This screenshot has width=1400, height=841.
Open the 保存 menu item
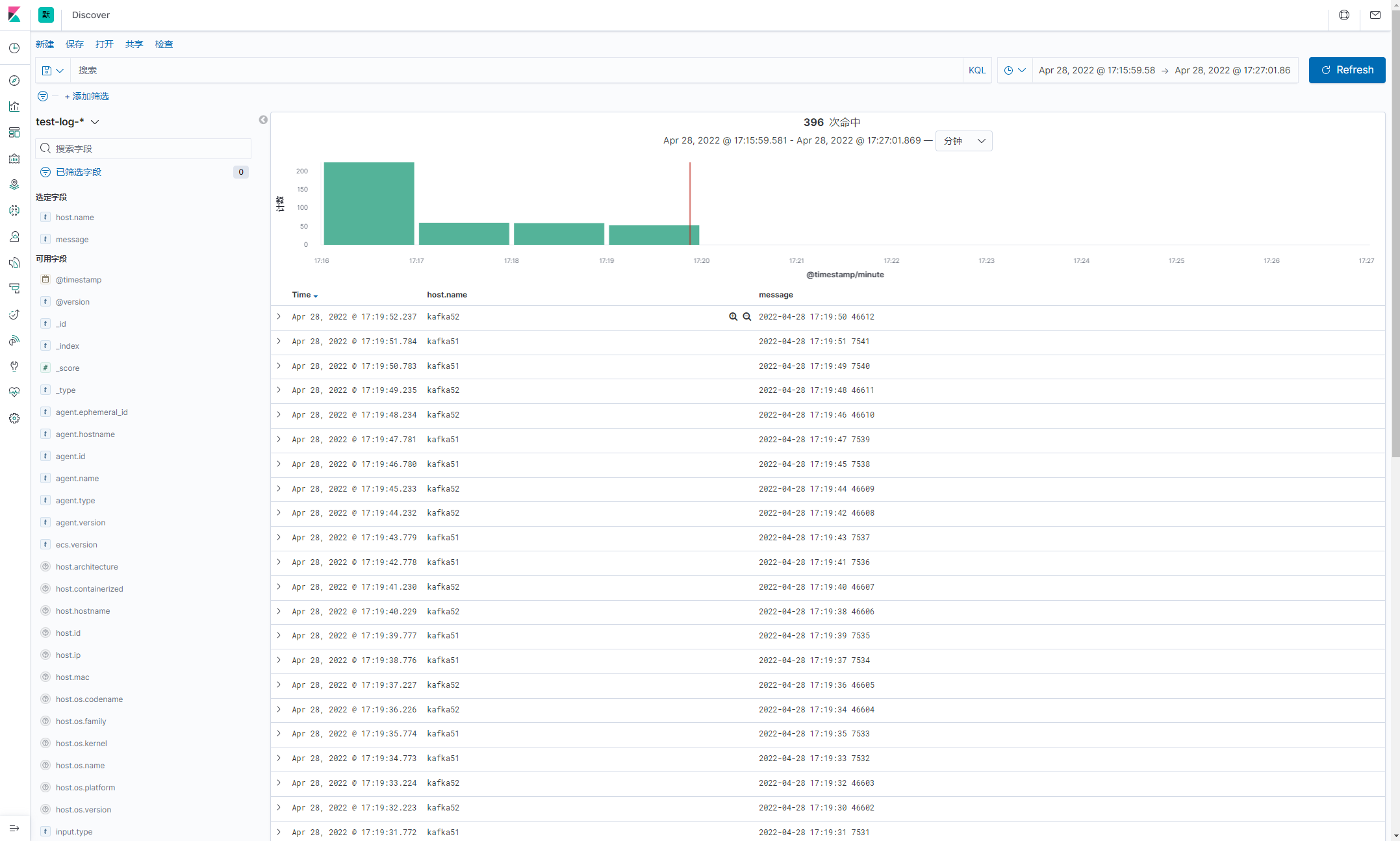pos(75,44)
